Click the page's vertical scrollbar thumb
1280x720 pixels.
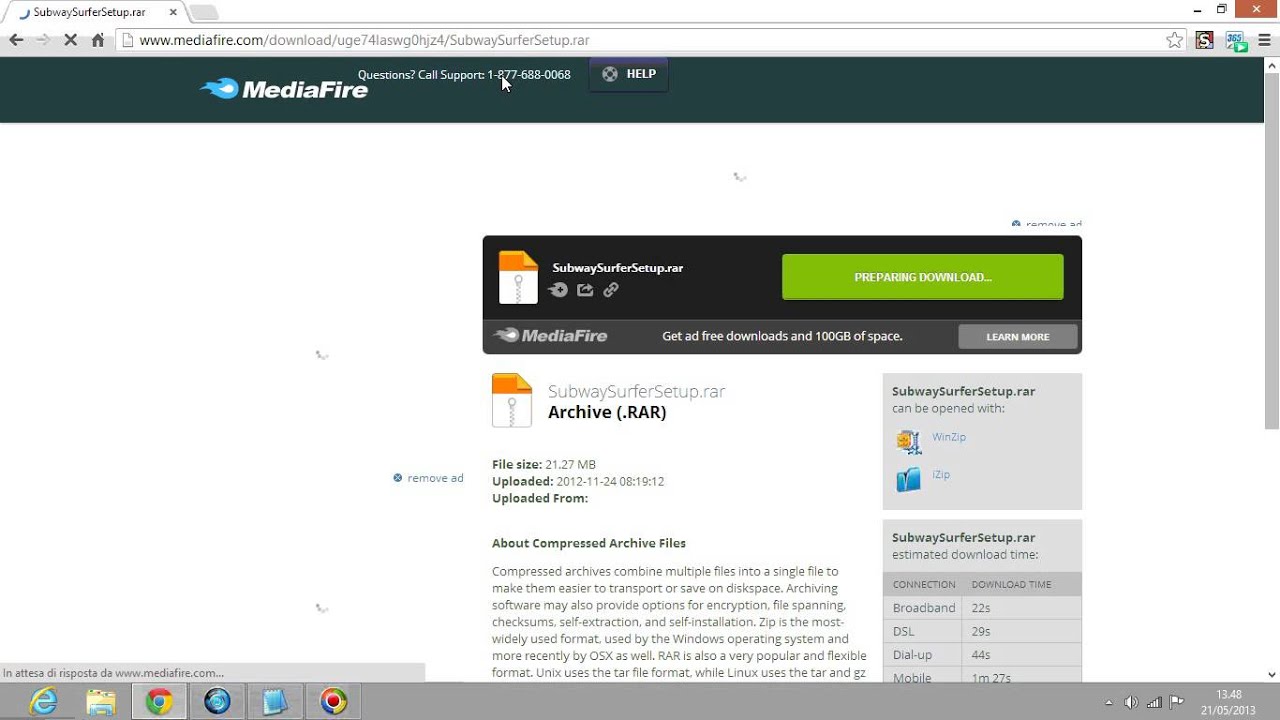(x=1272, y=250)
